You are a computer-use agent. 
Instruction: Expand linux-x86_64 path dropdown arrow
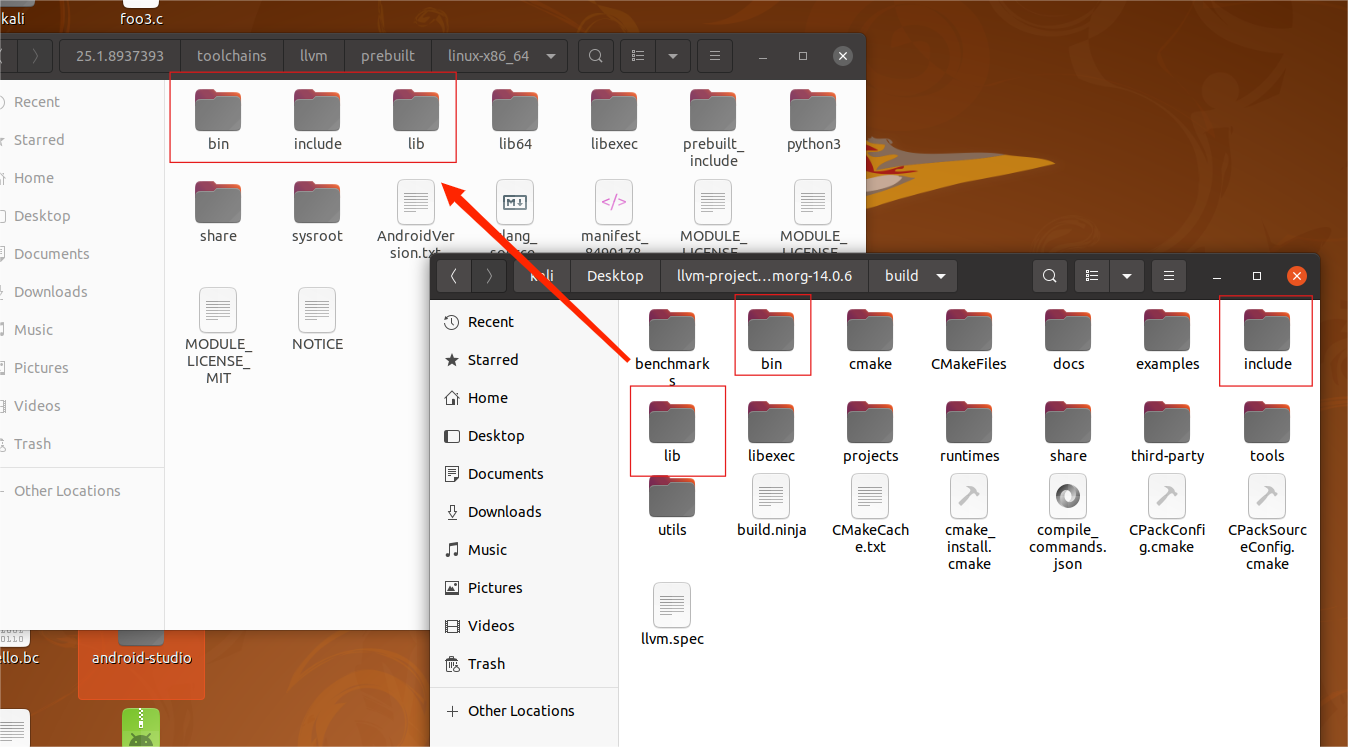coord(551,56)
